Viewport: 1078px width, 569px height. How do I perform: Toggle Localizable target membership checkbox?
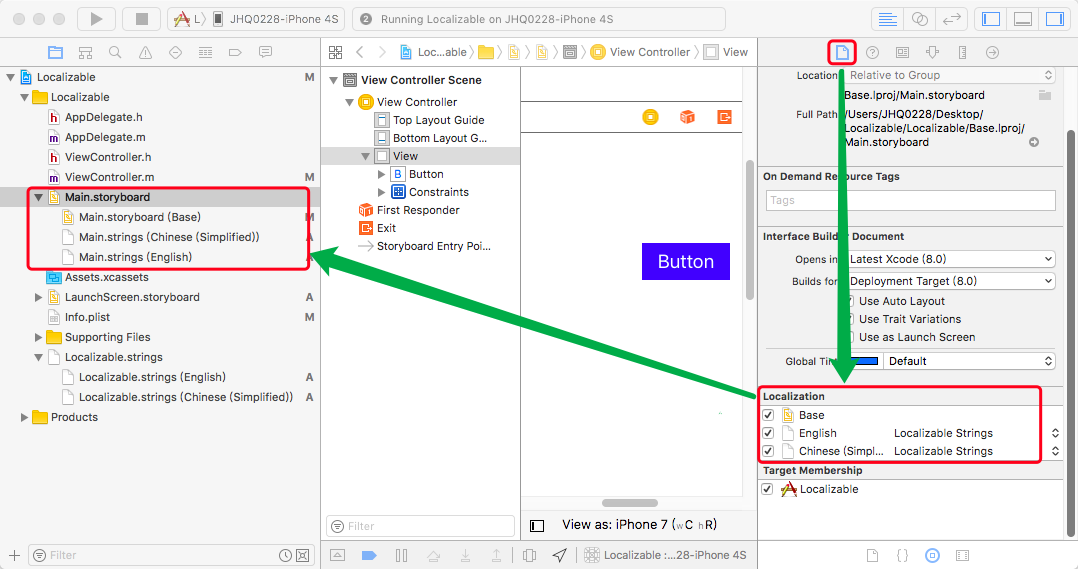(768, 489)
